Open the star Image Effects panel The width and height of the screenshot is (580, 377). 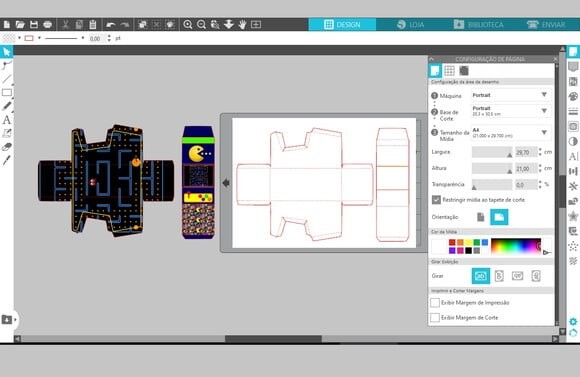(573, 216)
